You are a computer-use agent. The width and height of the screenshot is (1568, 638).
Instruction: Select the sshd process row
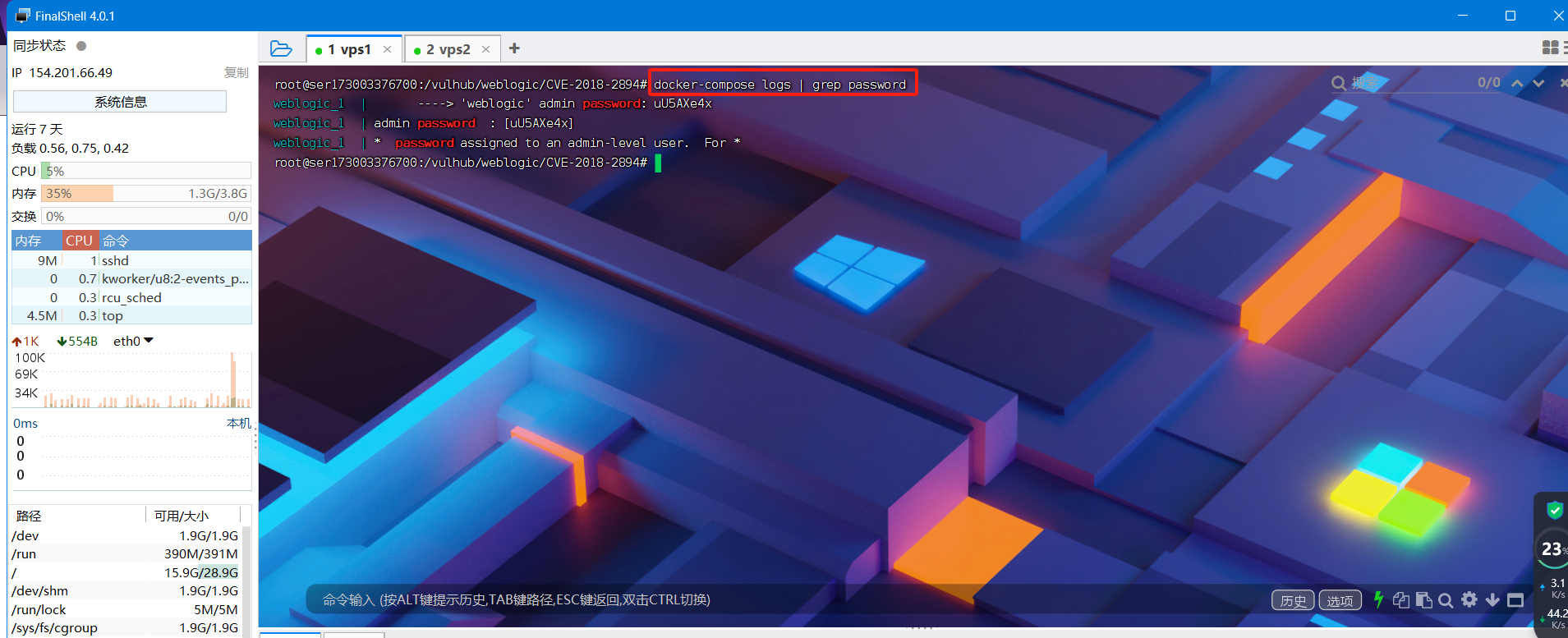(131, 260)
